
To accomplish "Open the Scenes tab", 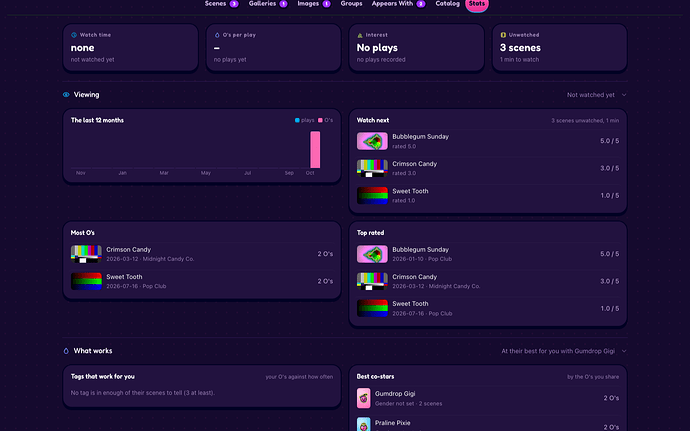I will (x=221, y=4).
